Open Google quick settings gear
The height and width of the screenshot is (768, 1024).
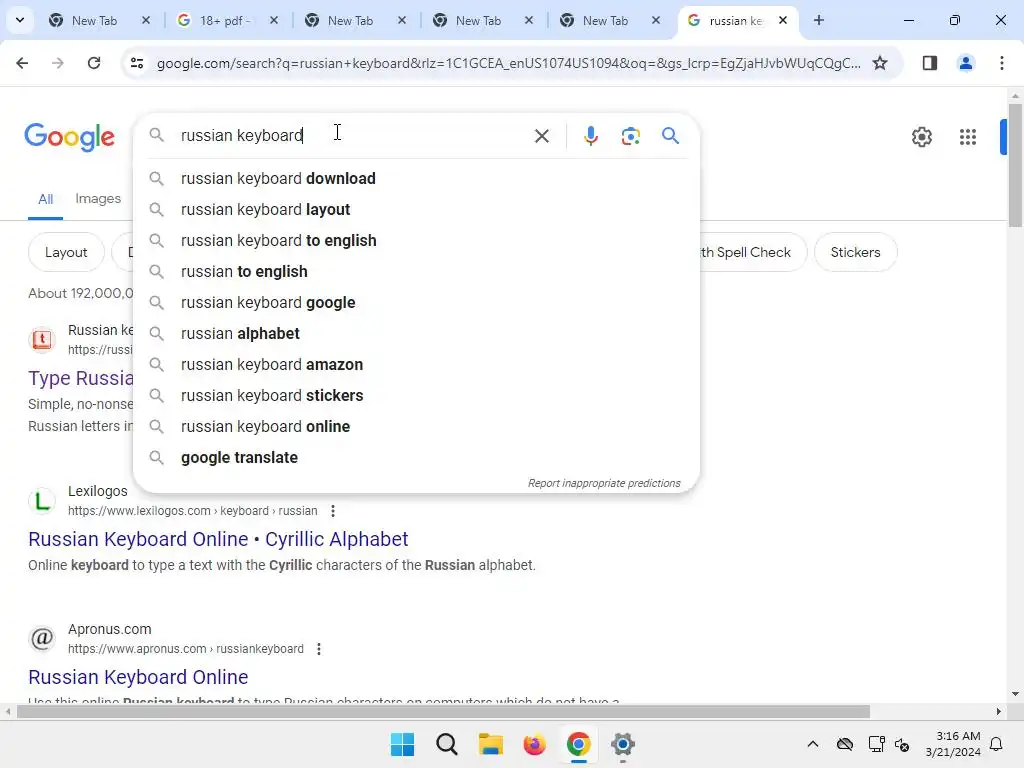coord(921,136)
